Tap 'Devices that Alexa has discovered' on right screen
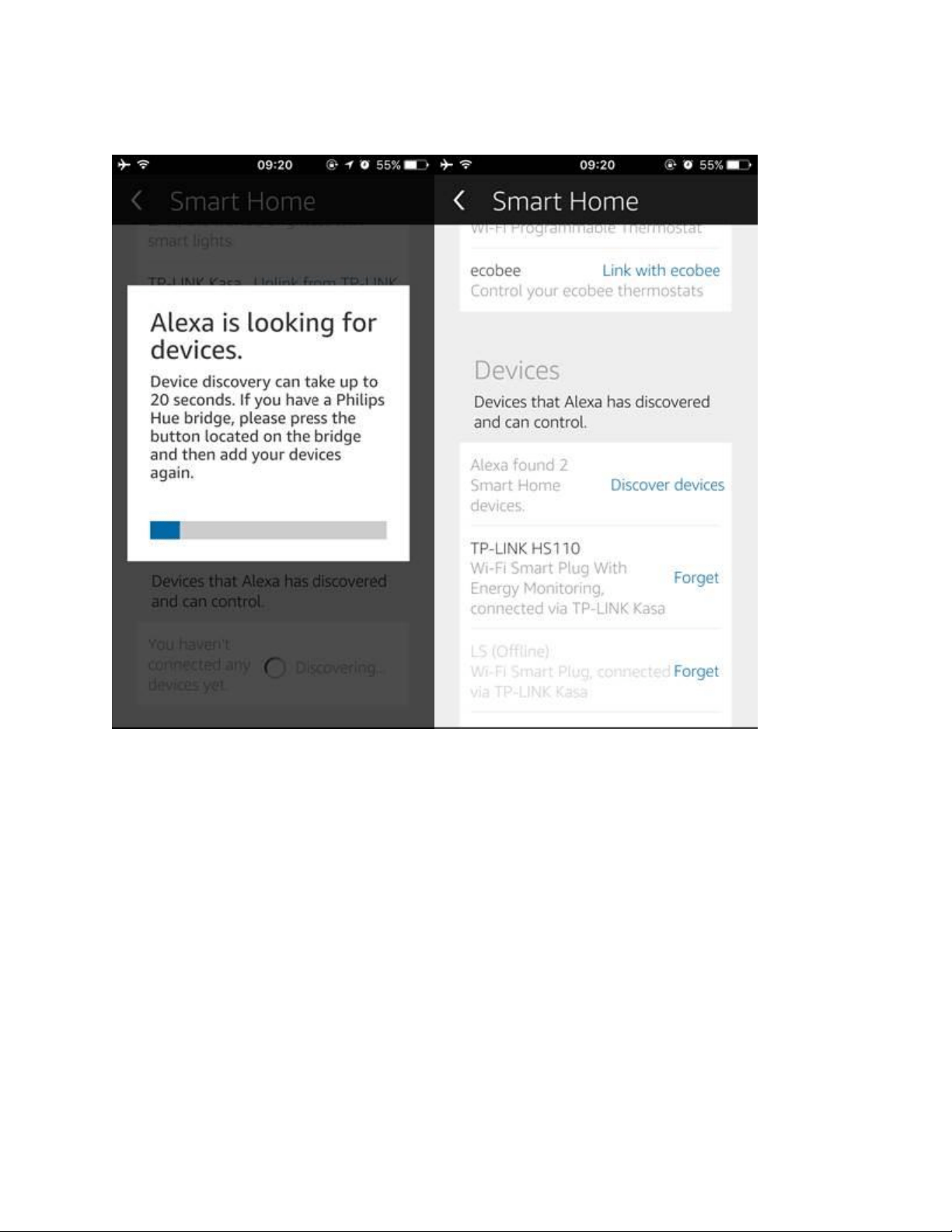Screen dimensions: 952x1232 click(x=591, y=412)
